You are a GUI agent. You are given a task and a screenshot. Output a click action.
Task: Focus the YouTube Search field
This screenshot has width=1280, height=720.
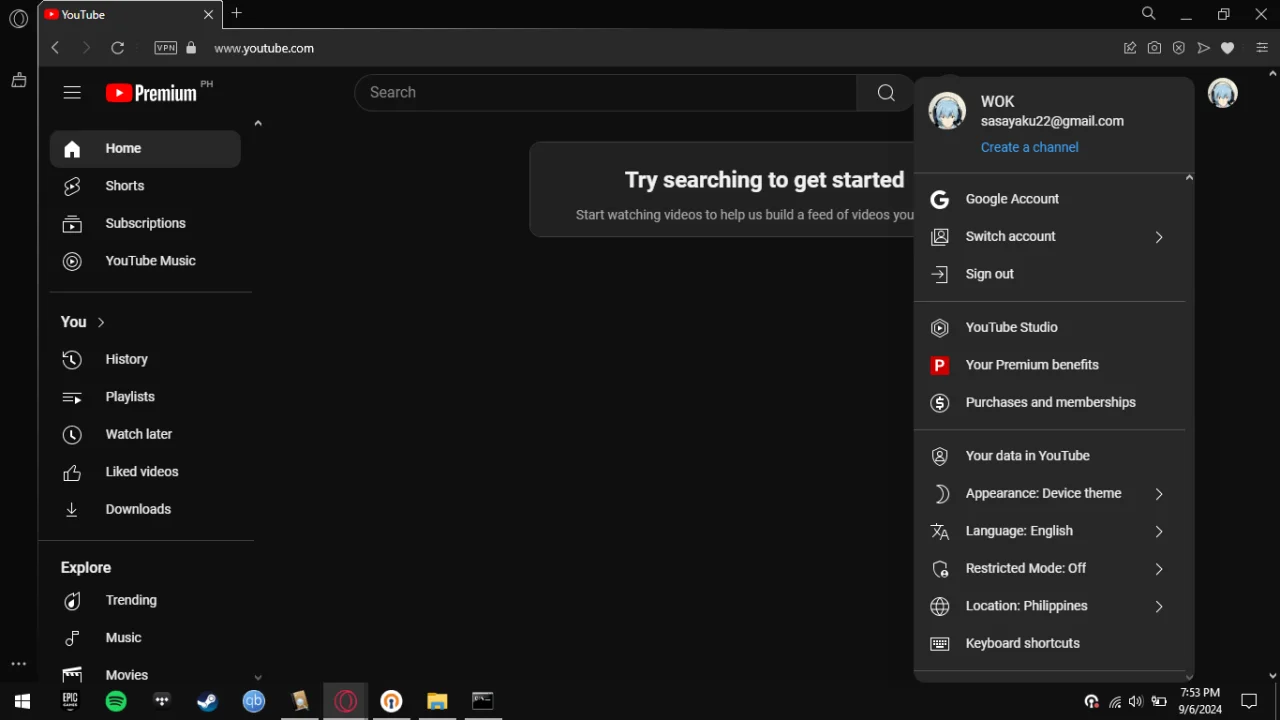tap(606, 93)
